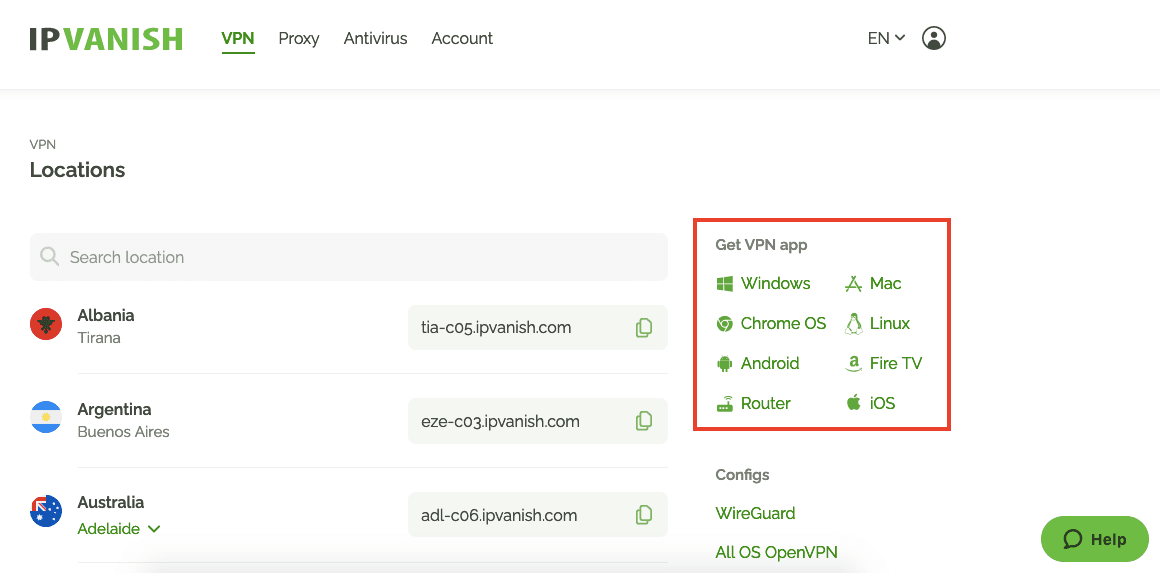Open the Help chat button
Image resolution: width=1160 pixels, height=573 pixels.
click(x=1095, y=539)
